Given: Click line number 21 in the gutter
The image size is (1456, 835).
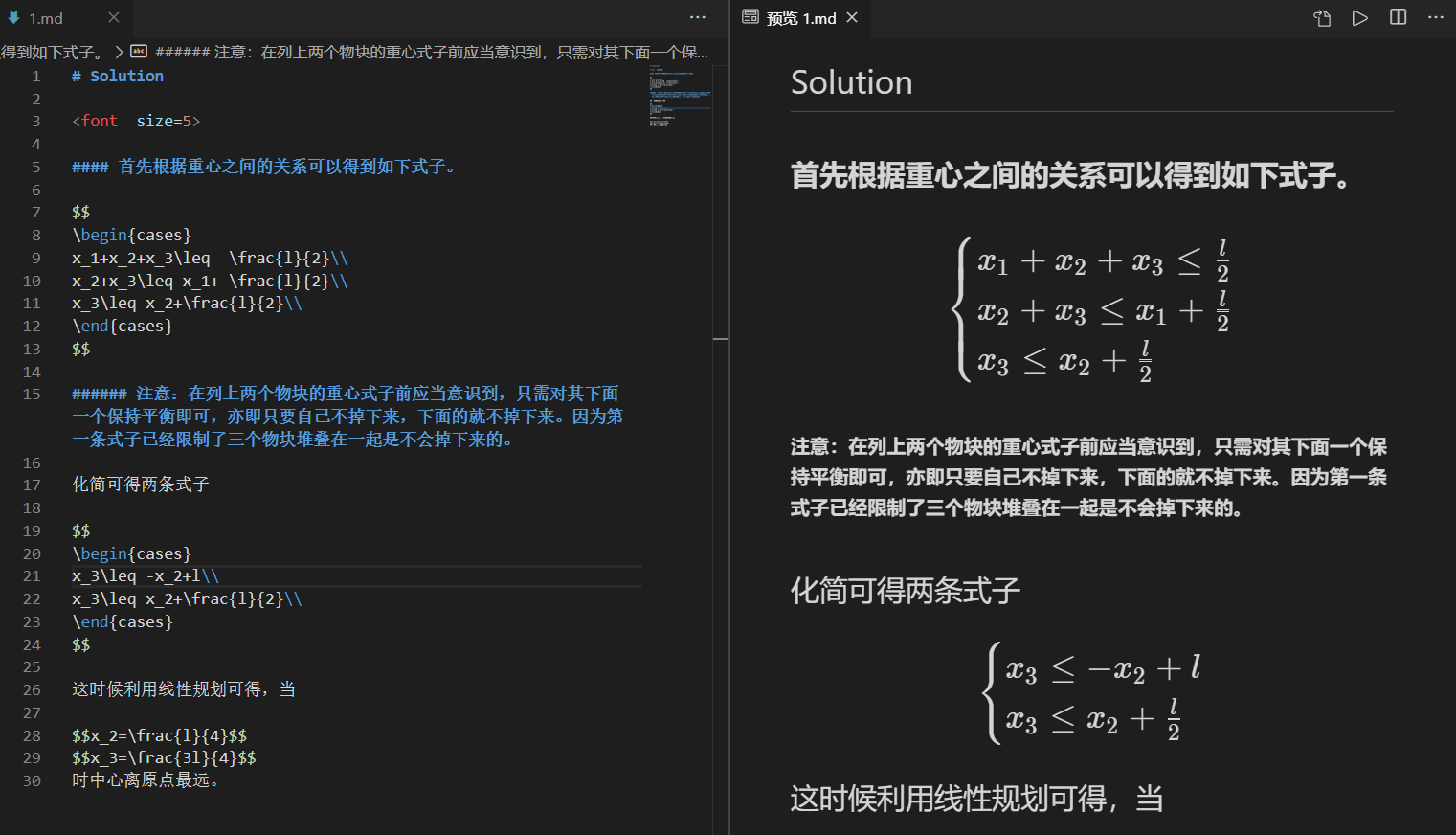Looking at the screenshot, I should (32, 575).
